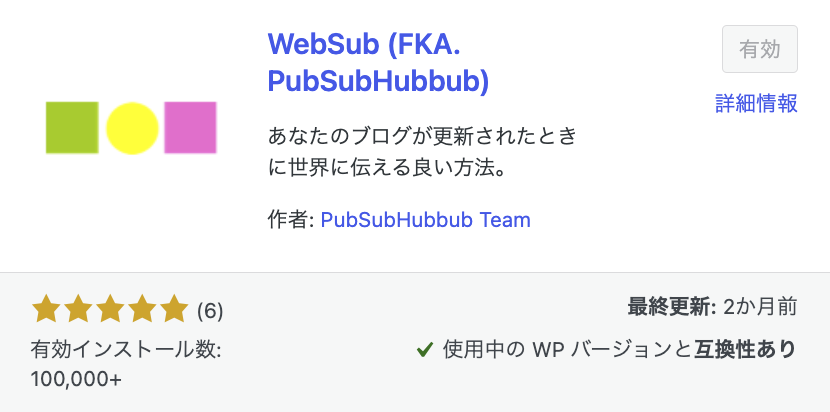The image size is (830, 412).
Task: Select the fourth rating star
Action: point(142,310)
